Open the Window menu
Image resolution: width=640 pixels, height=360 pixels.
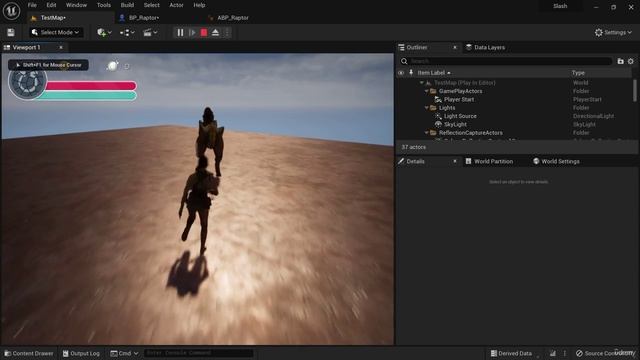(x=76, y=5)
